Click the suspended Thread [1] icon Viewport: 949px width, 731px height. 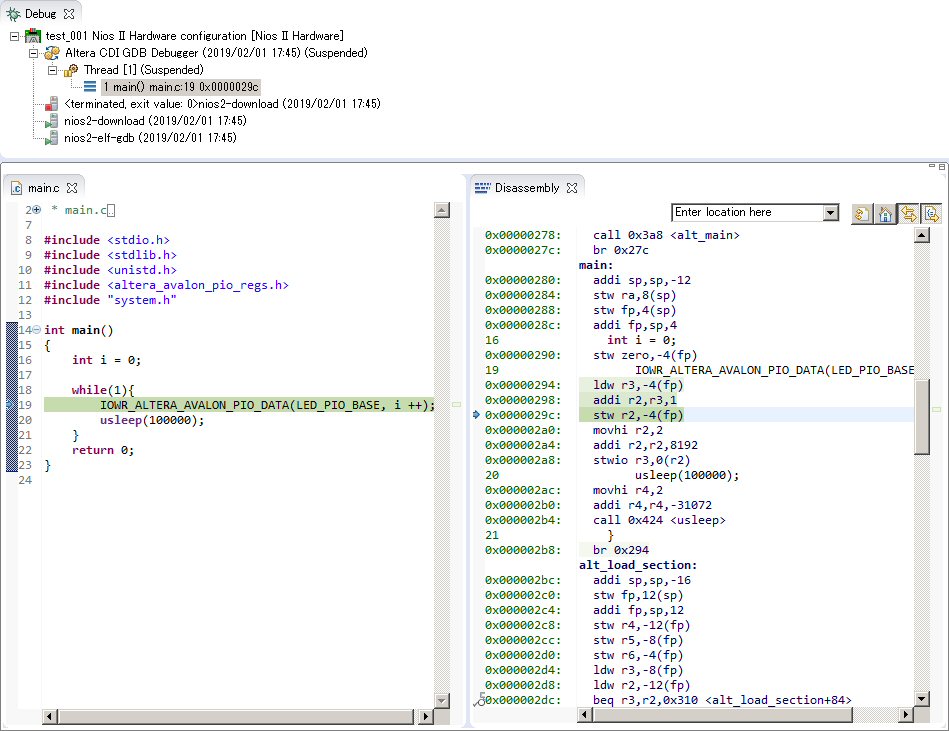coord(69,69)
